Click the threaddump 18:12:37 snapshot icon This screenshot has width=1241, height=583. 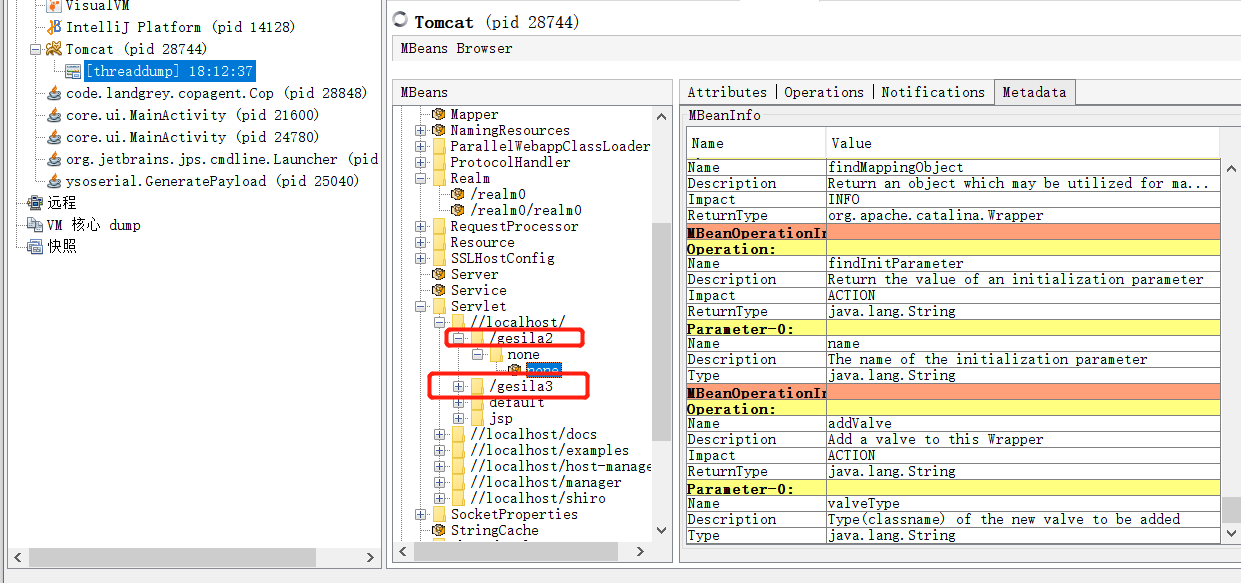click(73, 71)
